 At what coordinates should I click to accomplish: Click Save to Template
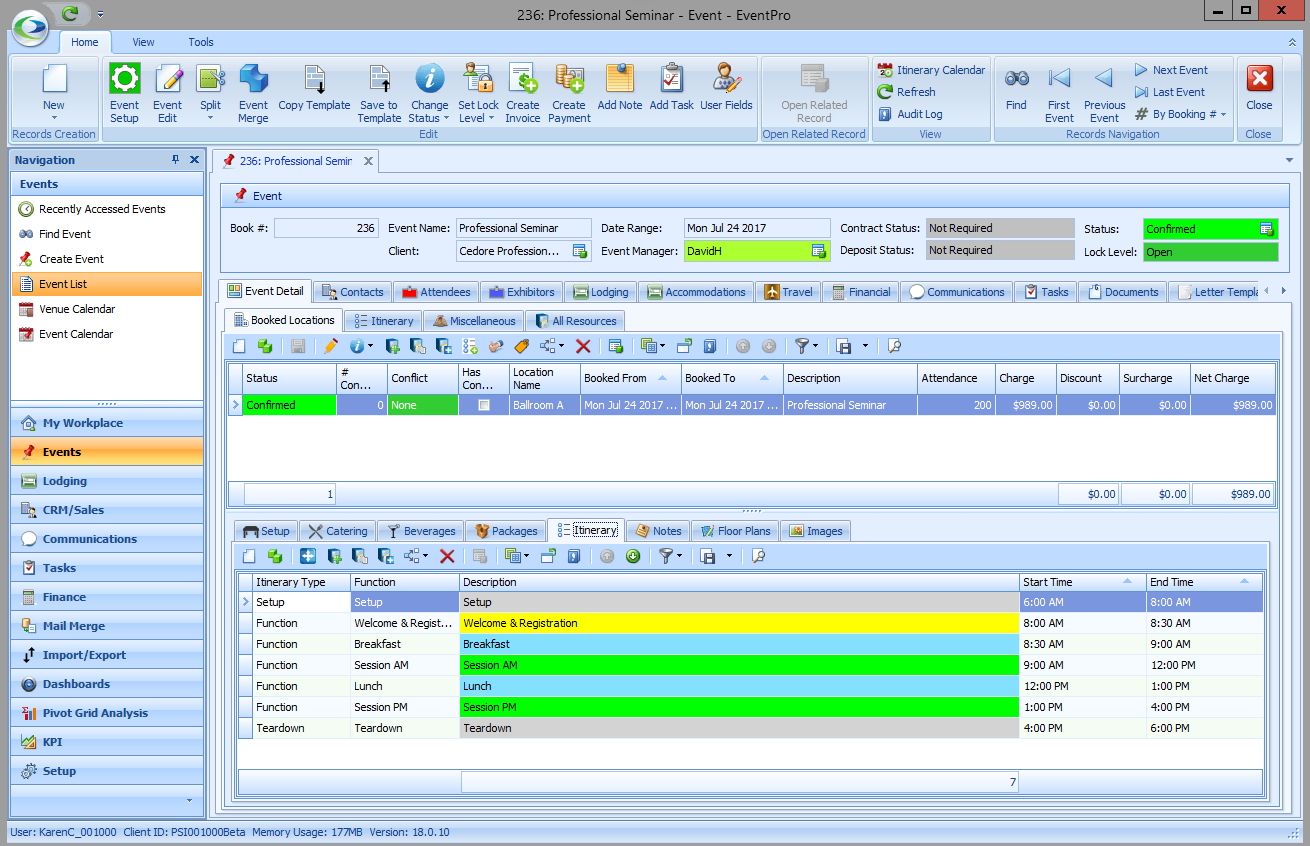379,93
